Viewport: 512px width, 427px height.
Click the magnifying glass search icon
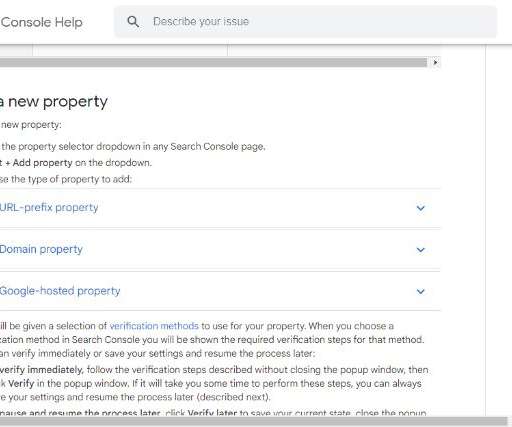tap(133, 22)
